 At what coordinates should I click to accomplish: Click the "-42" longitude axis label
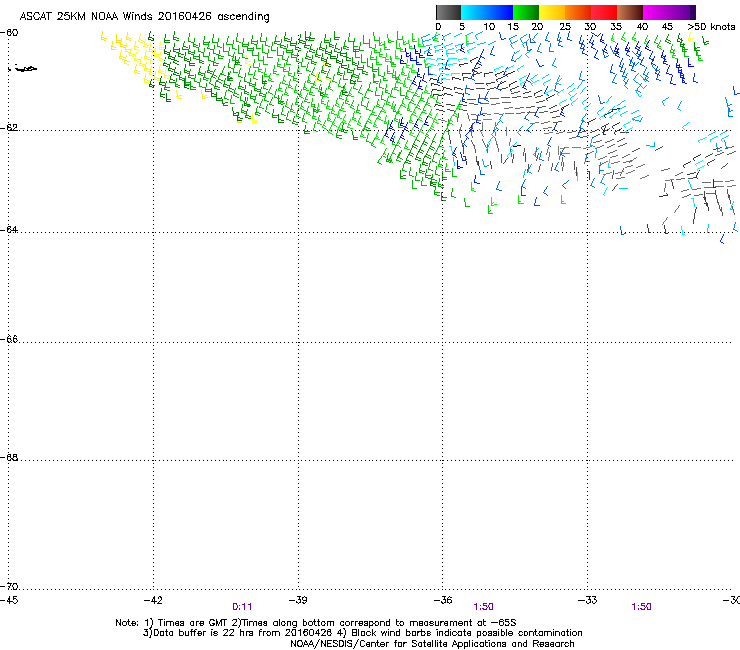tap(153, 600)
